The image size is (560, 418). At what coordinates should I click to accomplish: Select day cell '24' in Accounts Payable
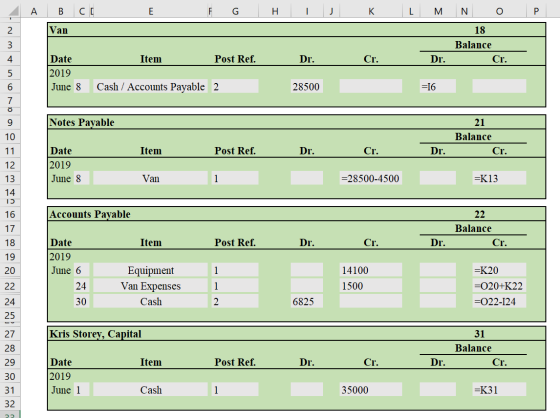click(x=81, y=286)
